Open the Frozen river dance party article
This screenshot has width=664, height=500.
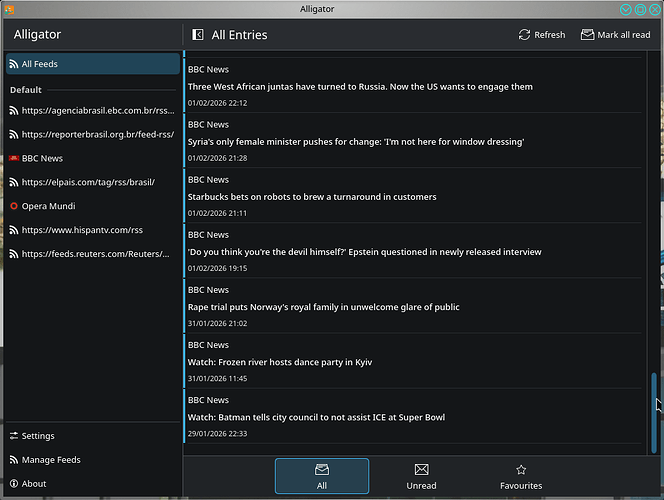tap(280, 362)
